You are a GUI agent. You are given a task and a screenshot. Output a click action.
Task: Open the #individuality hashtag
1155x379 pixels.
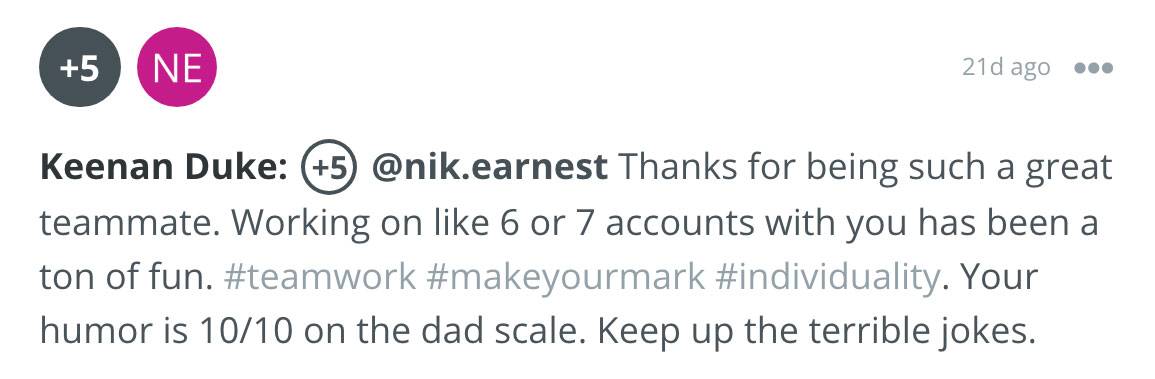[827, 277]
